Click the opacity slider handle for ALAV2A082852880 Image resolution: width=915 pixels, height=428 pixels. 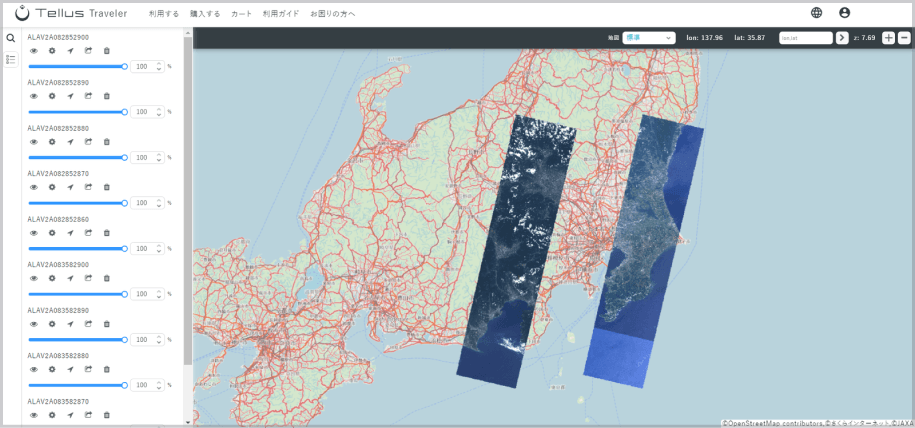[x=124, y=157]
